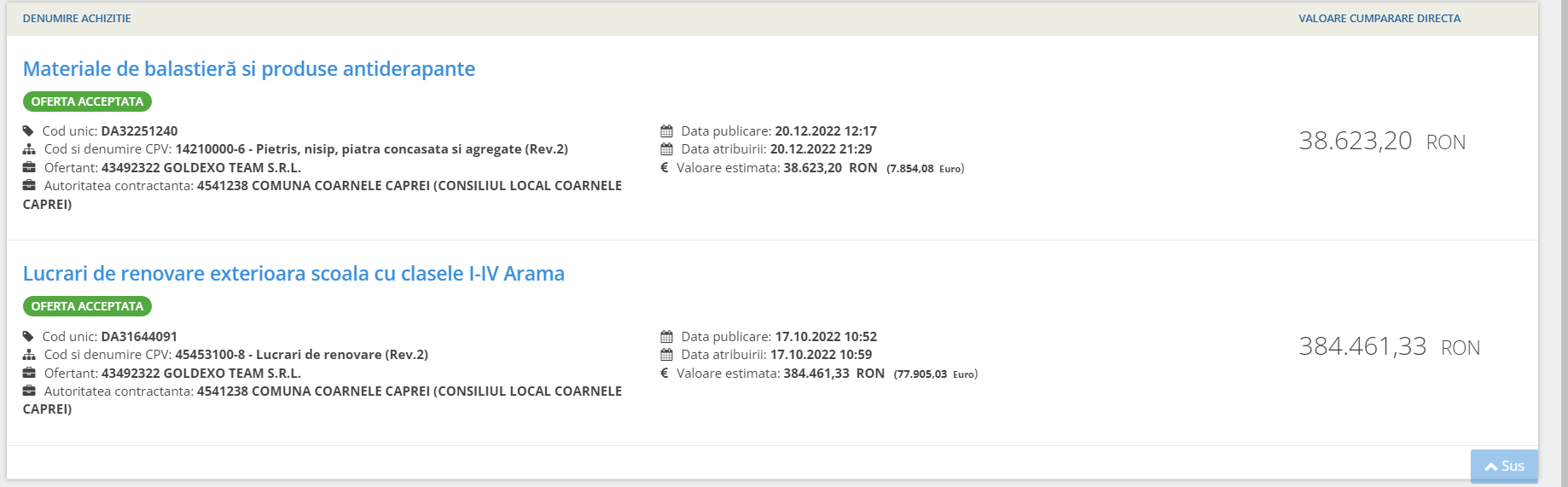This screenshot has height=487, width=1568.
Task: Click hierarchy icon beside CPV 14210000-6
Action: (x=29, y=149)
